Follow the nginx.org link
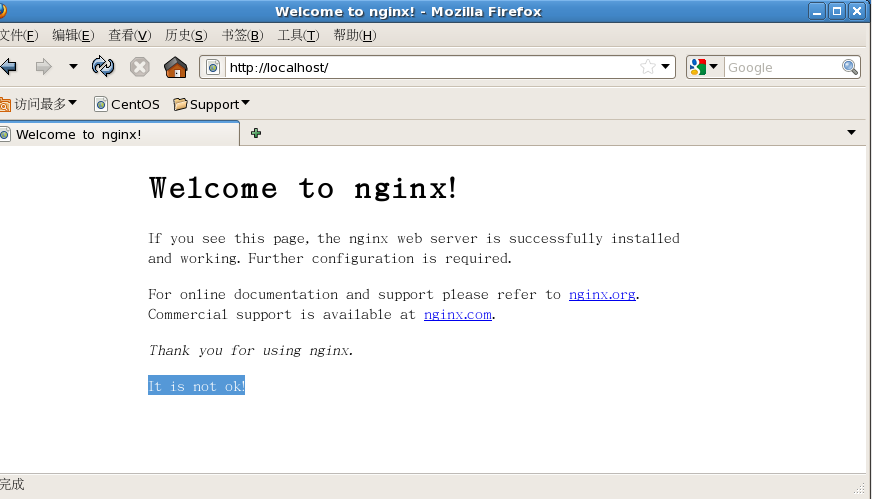Image resolution: width=872 pixels, height=499 pixels. tap(602, 294)
